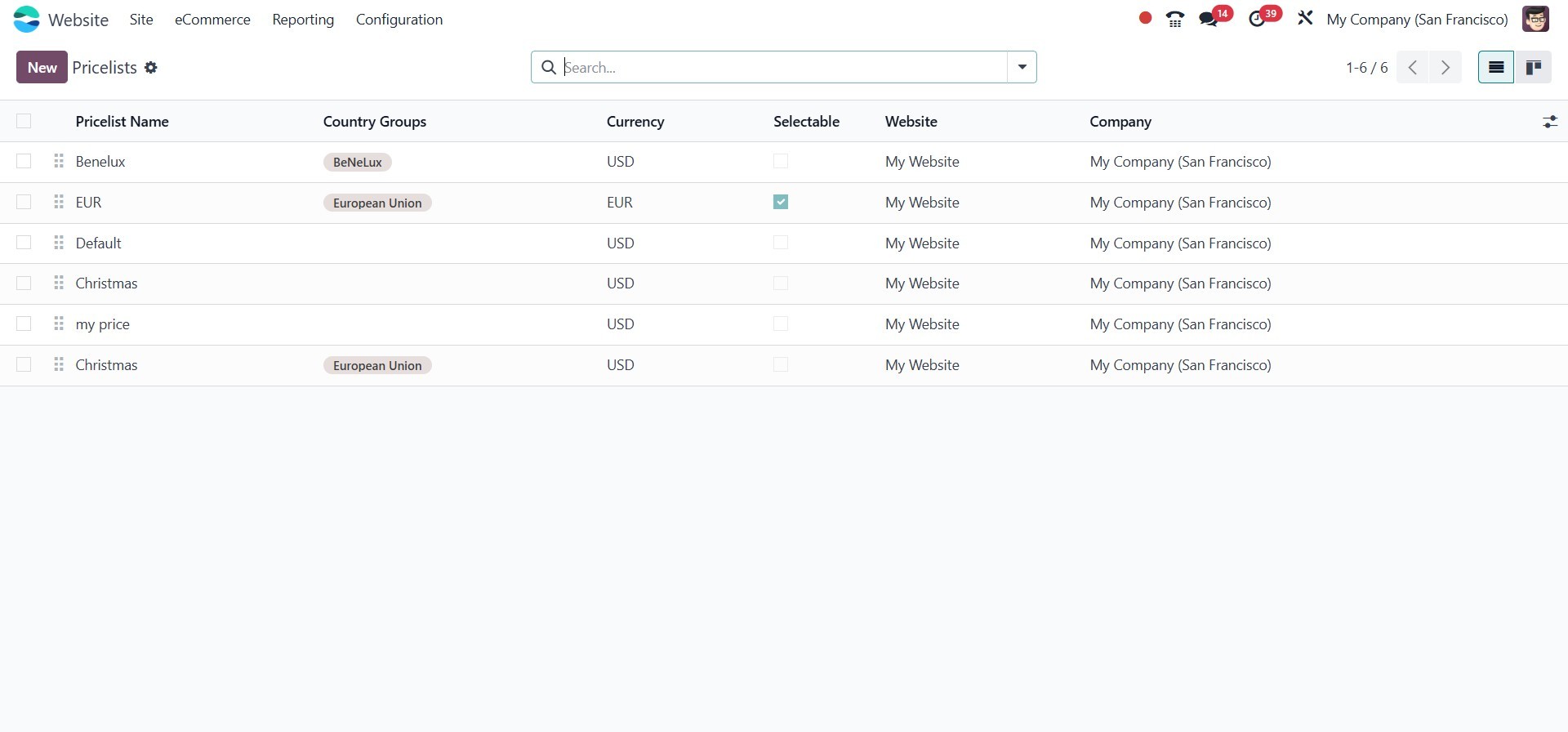
Task: Select the Default pricelist row checkbox
Action: pyautogui.click(x=24, y=243)
